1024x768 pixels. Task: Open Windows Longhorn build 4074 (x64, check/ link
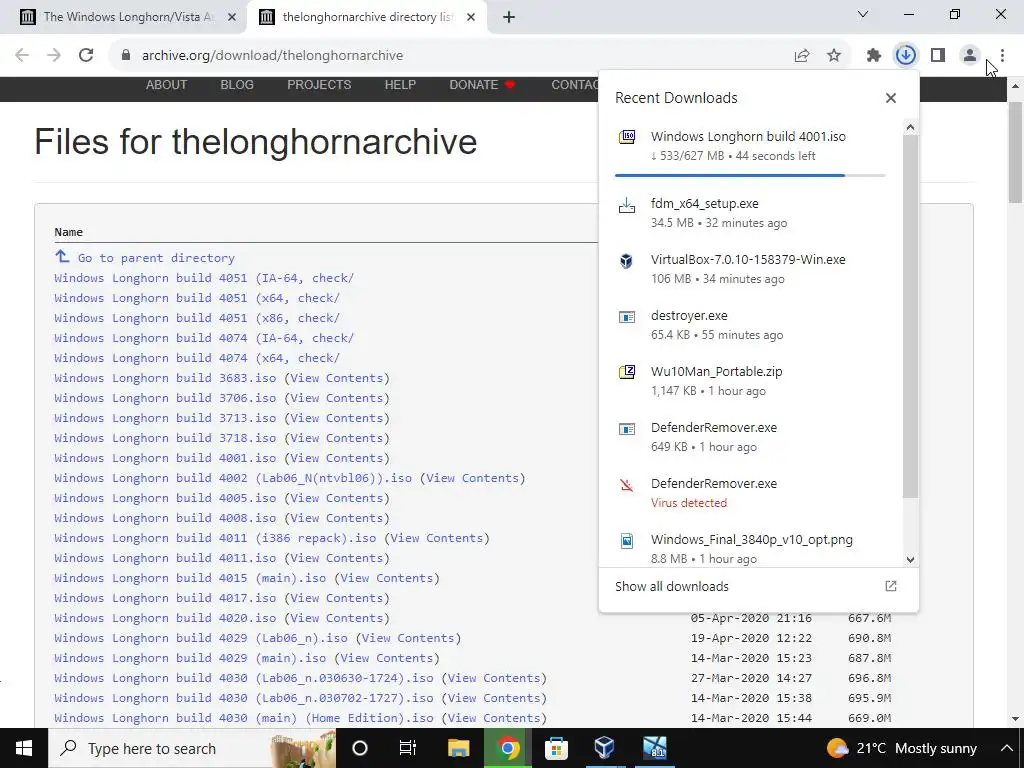197,358
